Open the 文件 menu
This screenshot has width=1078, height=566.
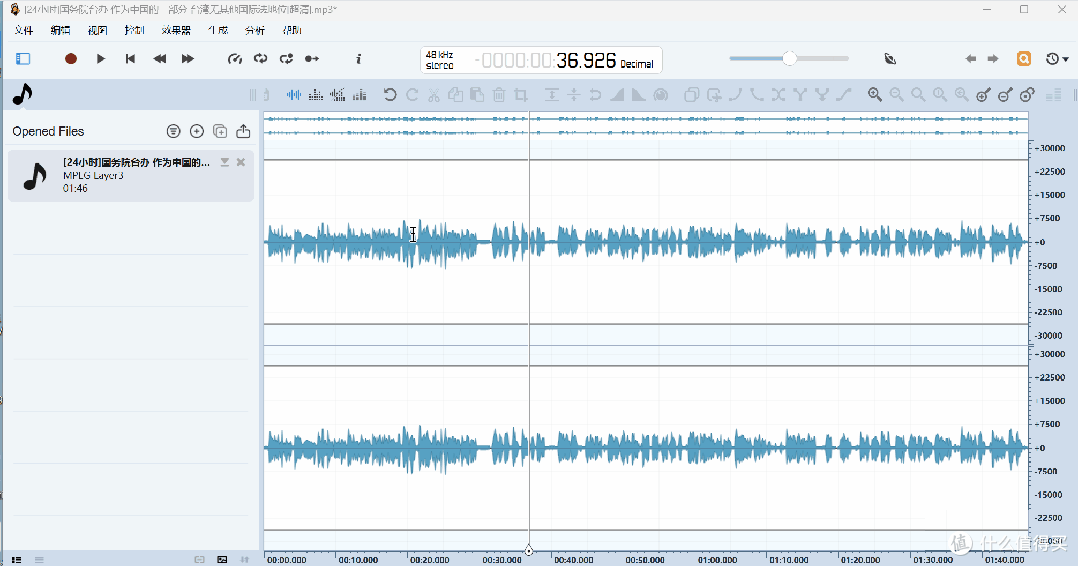tap(24, 30)
